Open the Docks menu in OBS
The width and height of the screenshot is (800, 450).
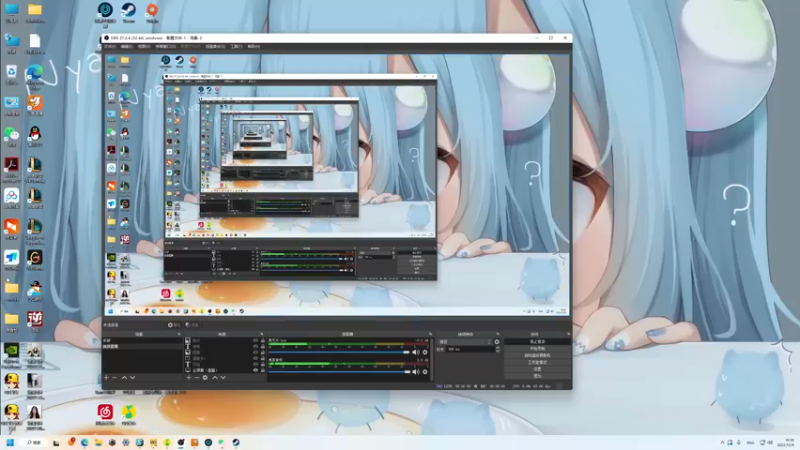click(165, 46)
